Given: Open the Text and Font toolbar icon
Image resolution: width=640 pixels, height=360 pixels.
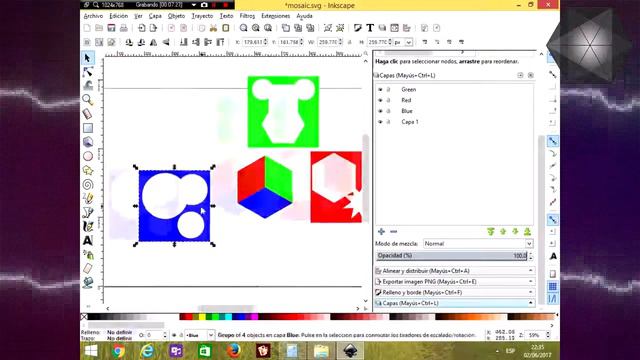Looking at the screenshot, I should [370, 28].
